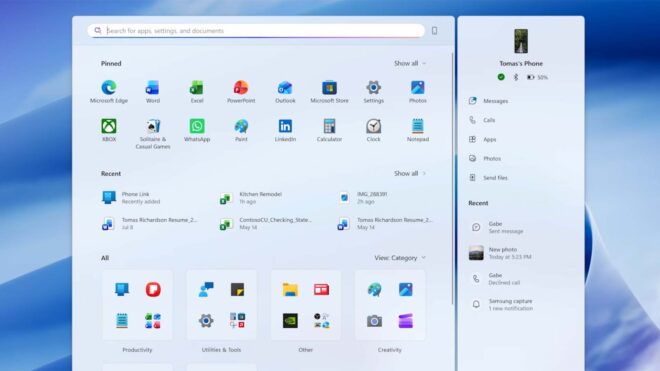
Task: Expand Show all for Recent items
Action: [410, 173]
